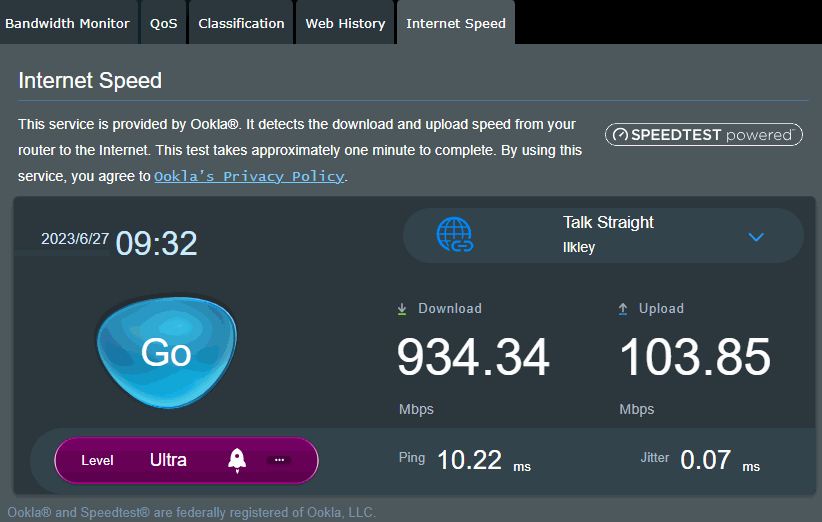The image size is (822, 522).
Task: Click the 09:32 test time
Action: (x=156, y=243)
